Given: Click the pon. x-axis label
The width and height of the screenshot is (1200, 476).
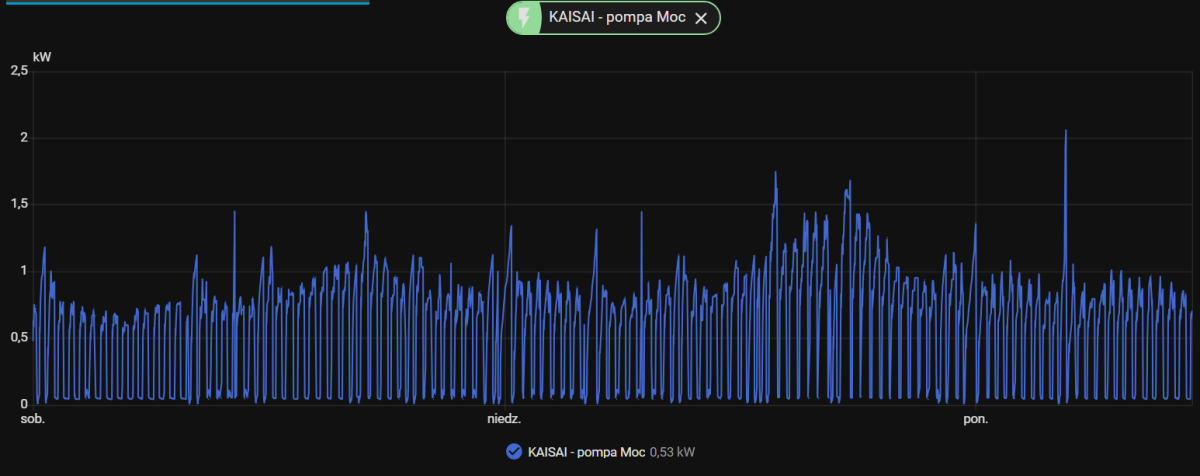Looking at the screenshot, I should coord(976,419).
